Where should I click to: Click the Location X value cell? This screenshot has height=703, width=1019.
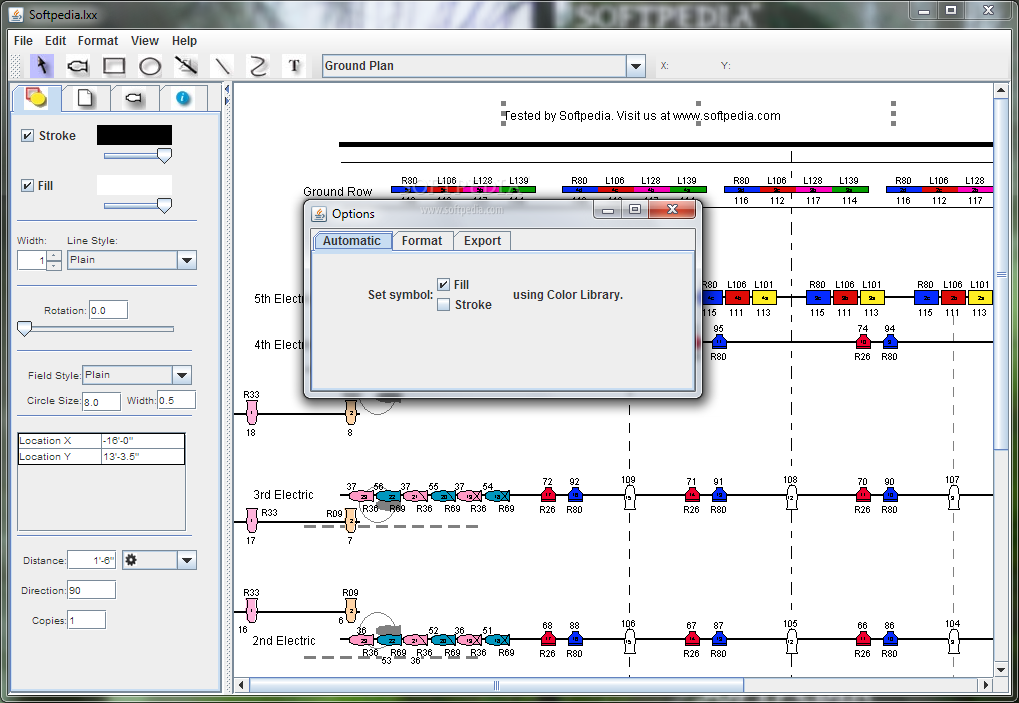pyautogui.click(x=142, y=441)
